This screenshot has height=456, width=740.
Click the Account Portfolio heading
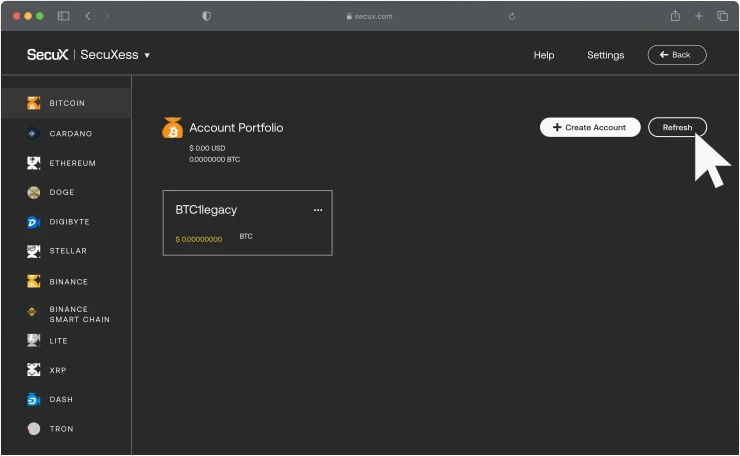(x=236, y=127)
